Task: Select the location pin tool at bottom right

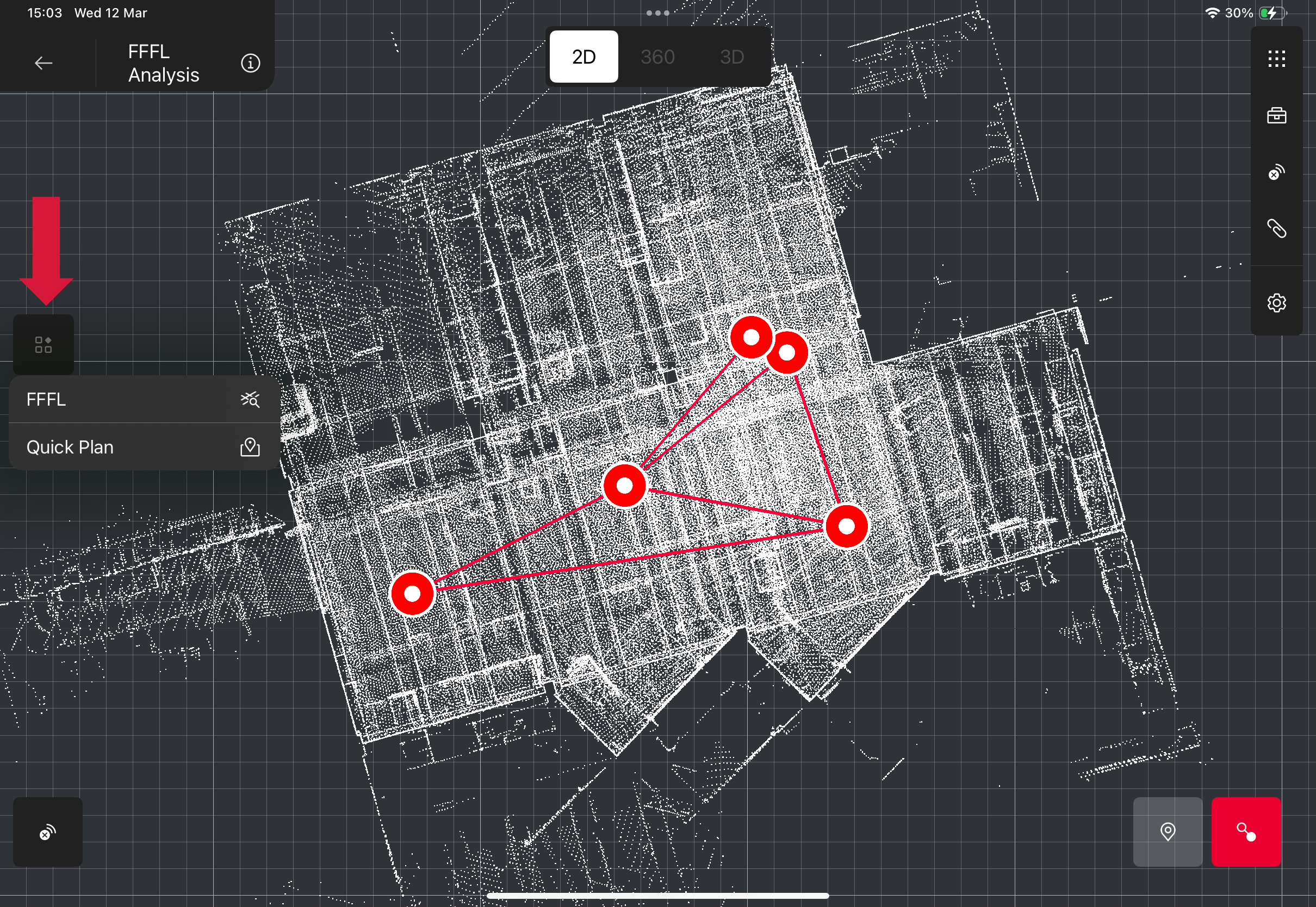Action: click(x=1168, y=832)
